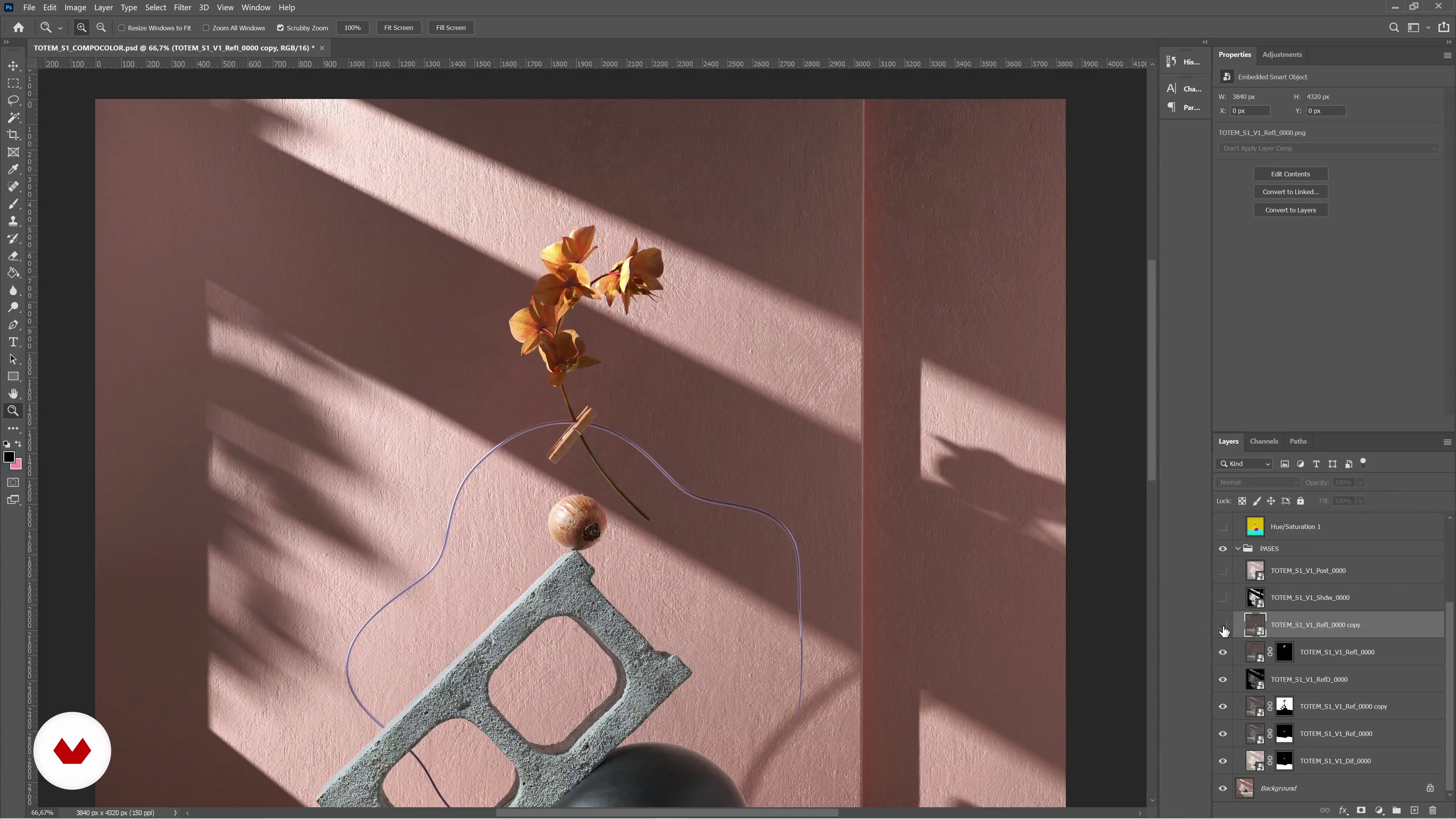Open the History panel icon
Viewport: 1456px width, 819px height.
[1171, 61]
